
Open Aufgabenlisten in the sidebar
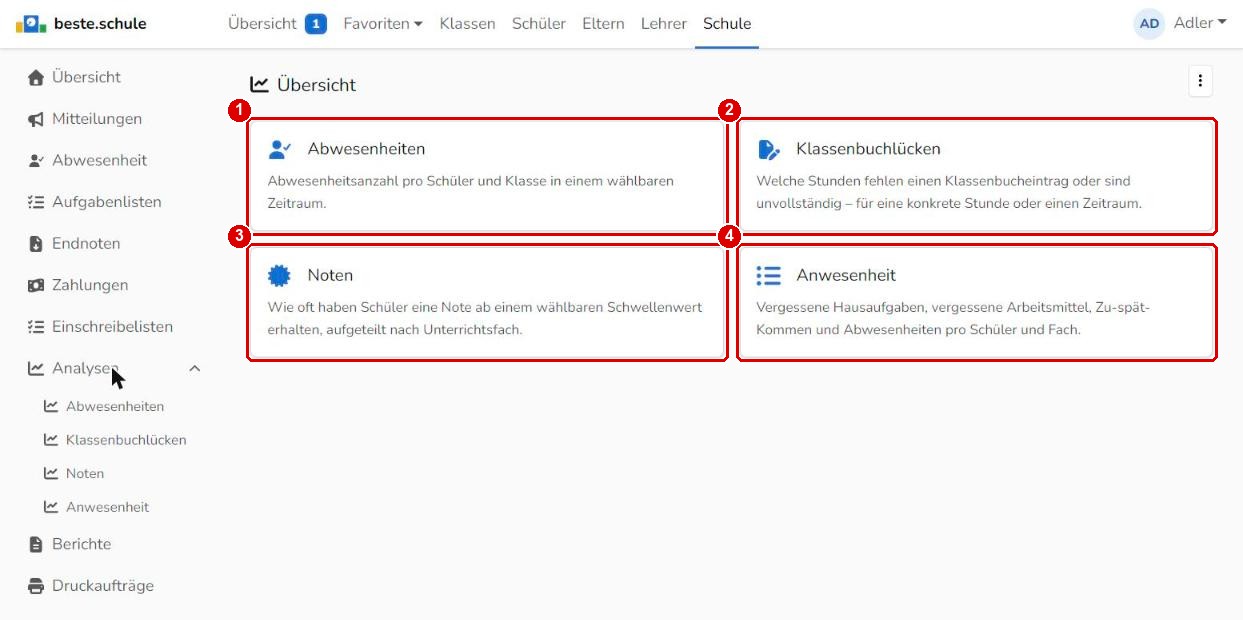coord(107,202)
